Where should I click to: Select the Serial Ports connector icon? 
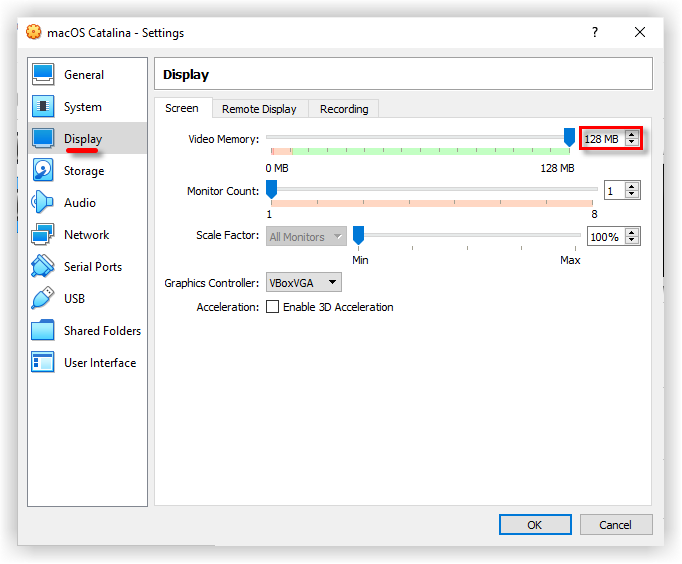click(x=43, y=266)
